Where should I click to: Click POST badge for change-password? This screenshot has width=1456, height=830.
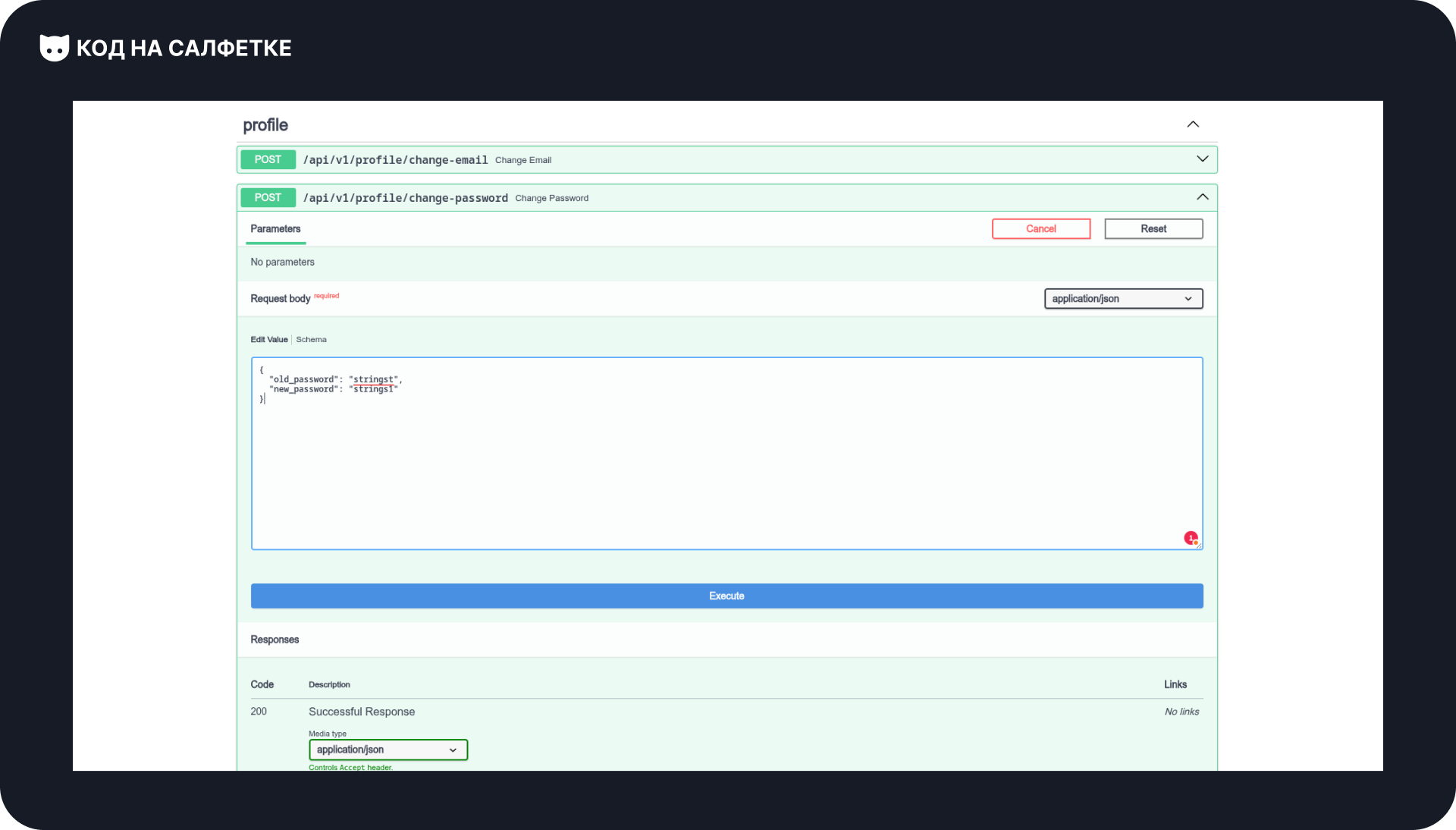click(268, 197)
